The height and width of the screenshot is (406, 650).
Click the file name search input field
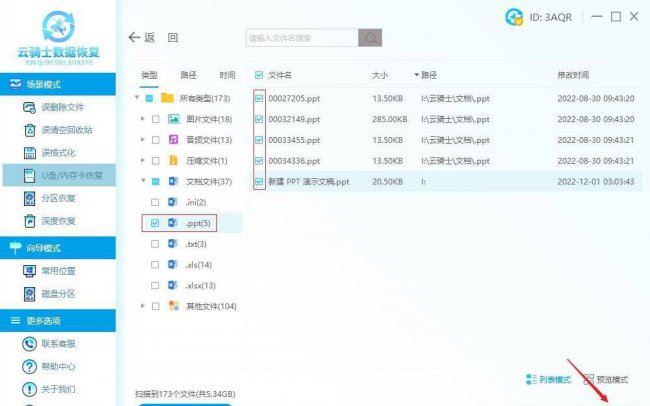[x=302, y=38]
